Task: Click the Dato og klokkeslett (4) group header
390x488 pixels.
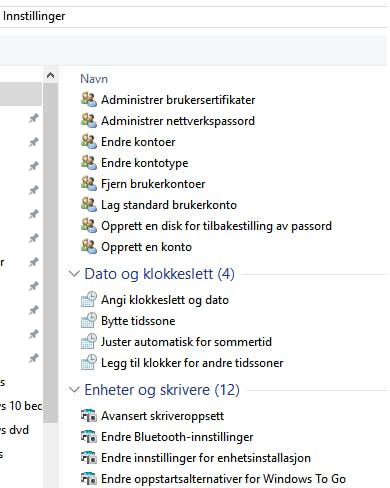Action: point(159,274)
